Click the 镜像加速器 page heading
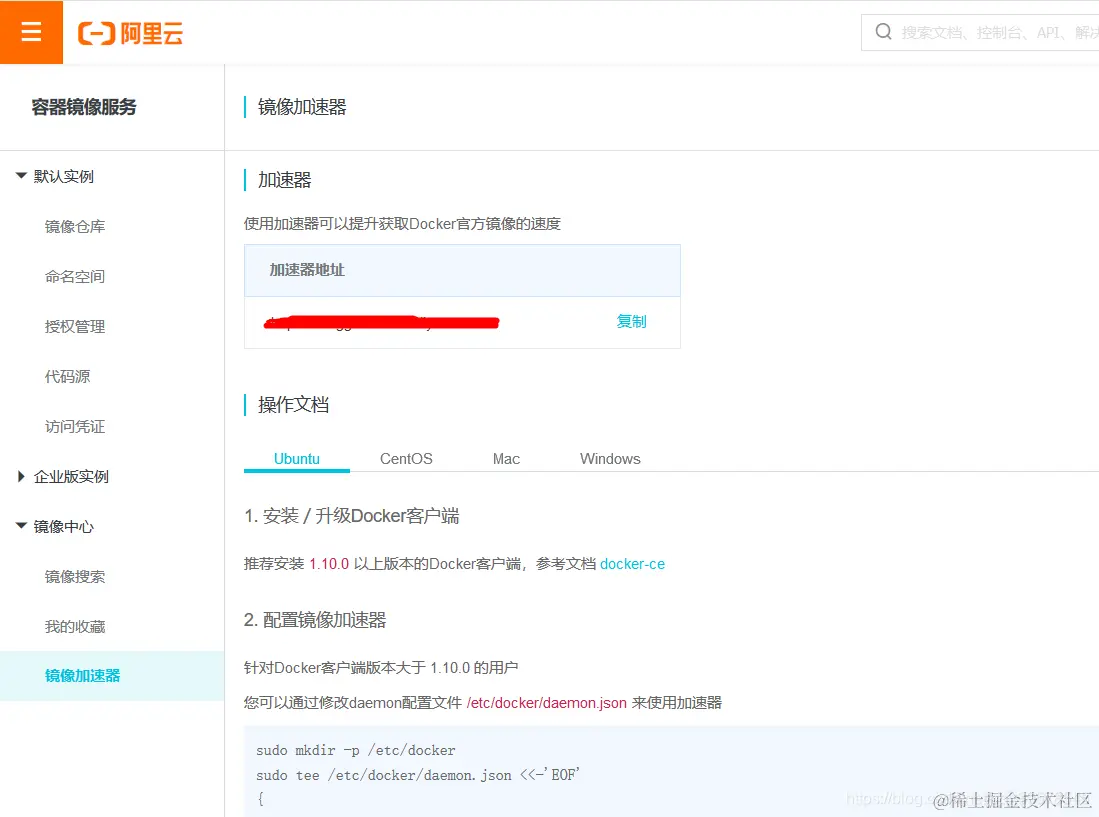 302,107
